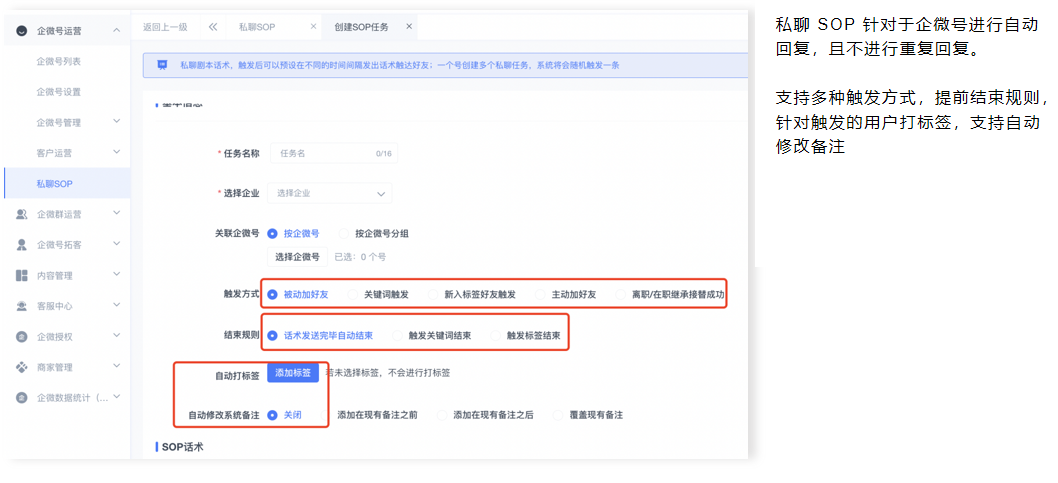Viewport: 1058px width, 483px height.
Task: Select 按企微号 radio option
Action: pyautogui.click(x=273, y=233)
